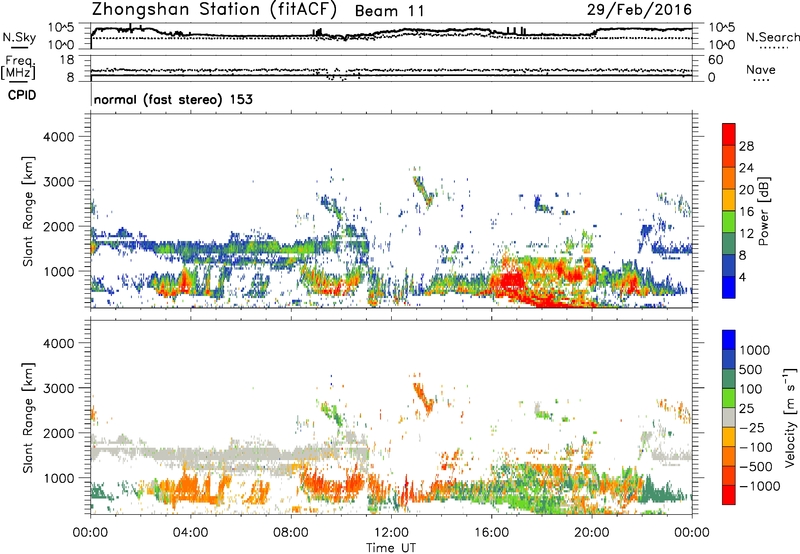Click the '10^5' left tick of noise panel

(x=61, y=28)
